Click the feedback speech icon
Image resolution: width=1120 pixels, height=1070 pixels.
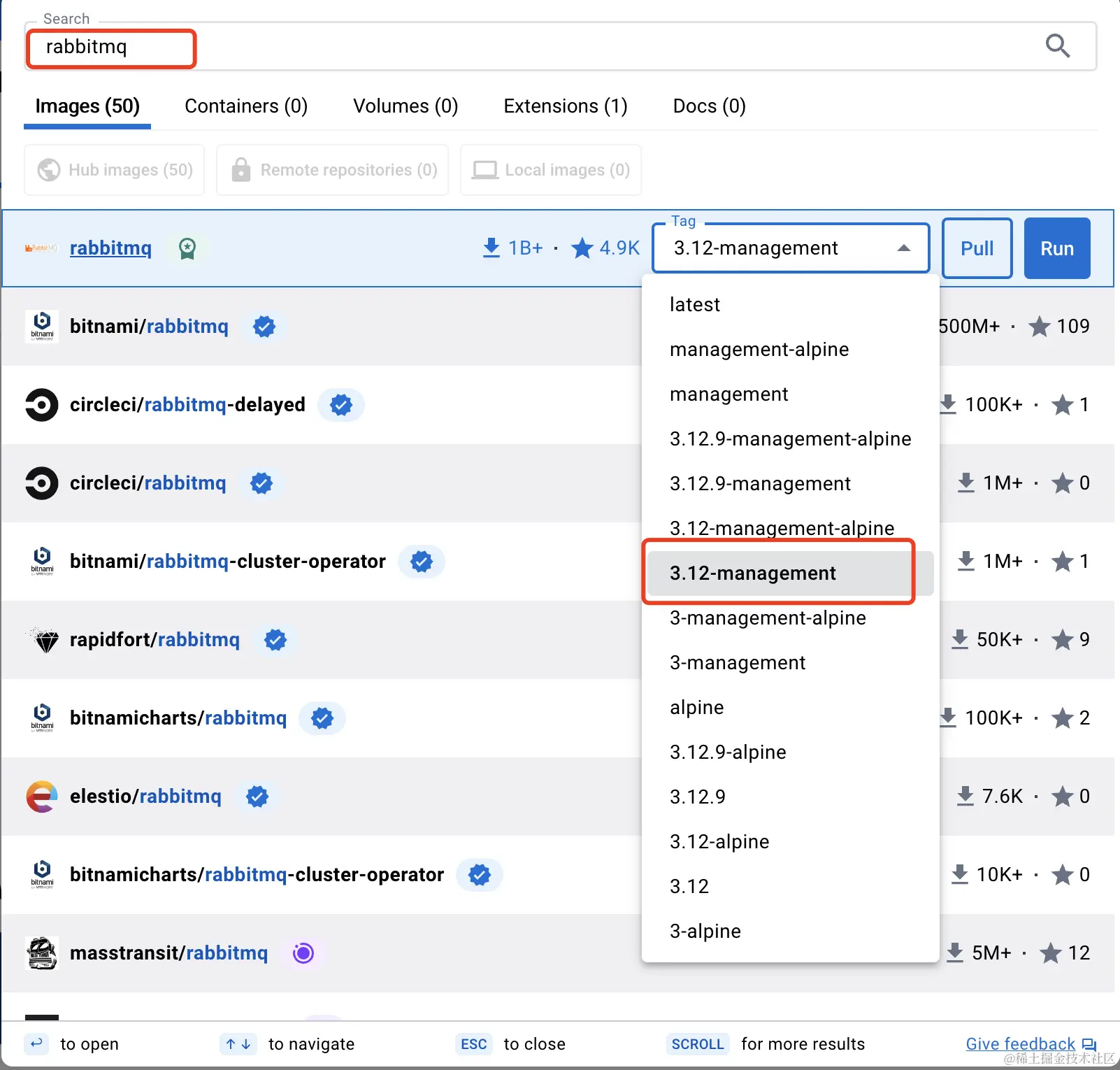tap(1089, 1045)
